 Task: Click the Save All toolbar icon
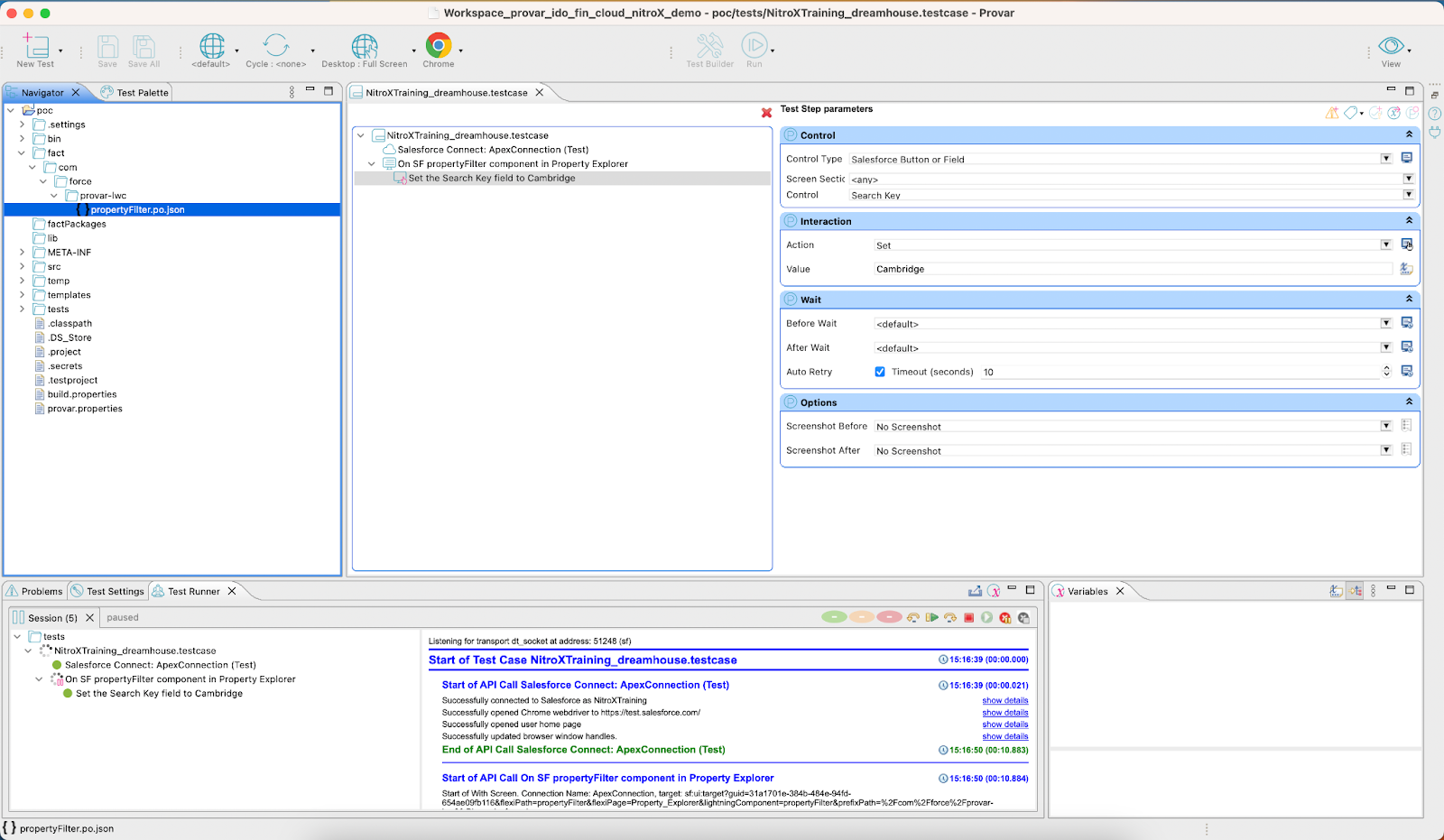143,46
